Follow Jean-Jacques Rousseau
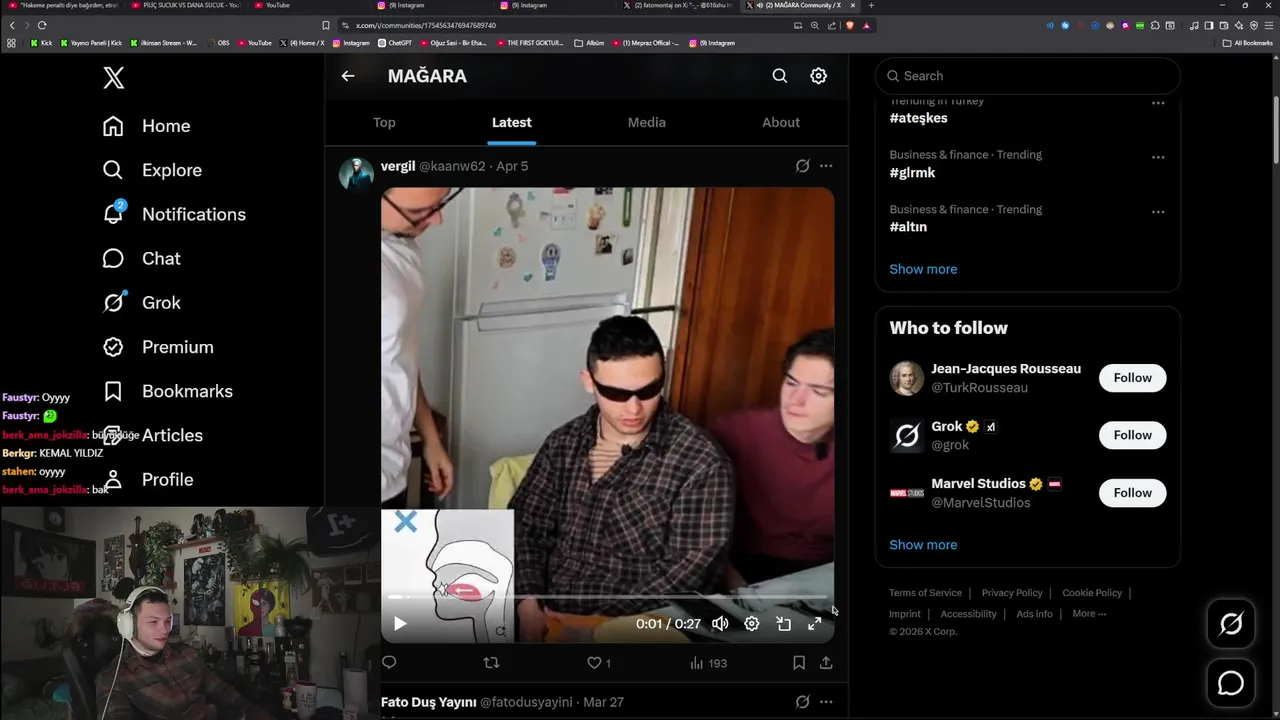Screen dimensions: 1280x720 click(1133, 378)
